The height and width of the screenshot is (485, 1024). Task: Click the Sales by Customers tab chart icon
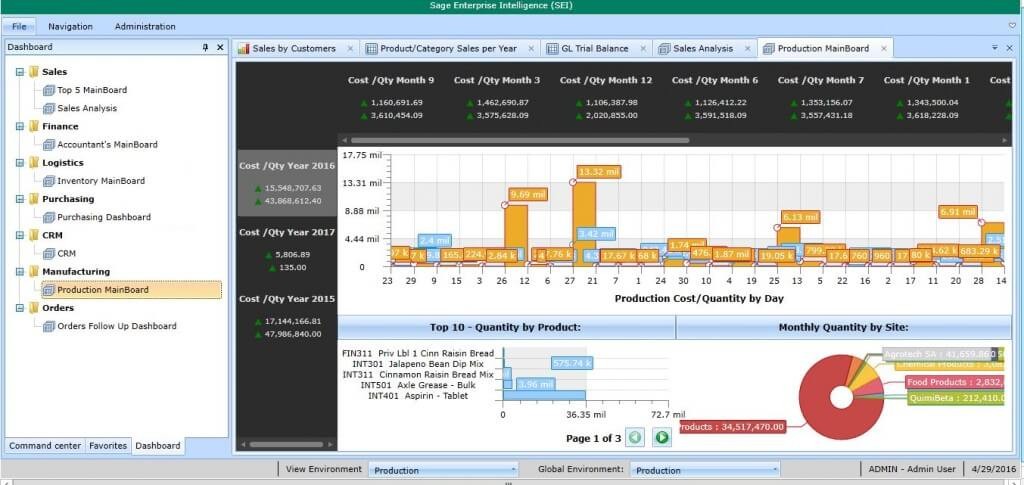(x=243, y=48)
